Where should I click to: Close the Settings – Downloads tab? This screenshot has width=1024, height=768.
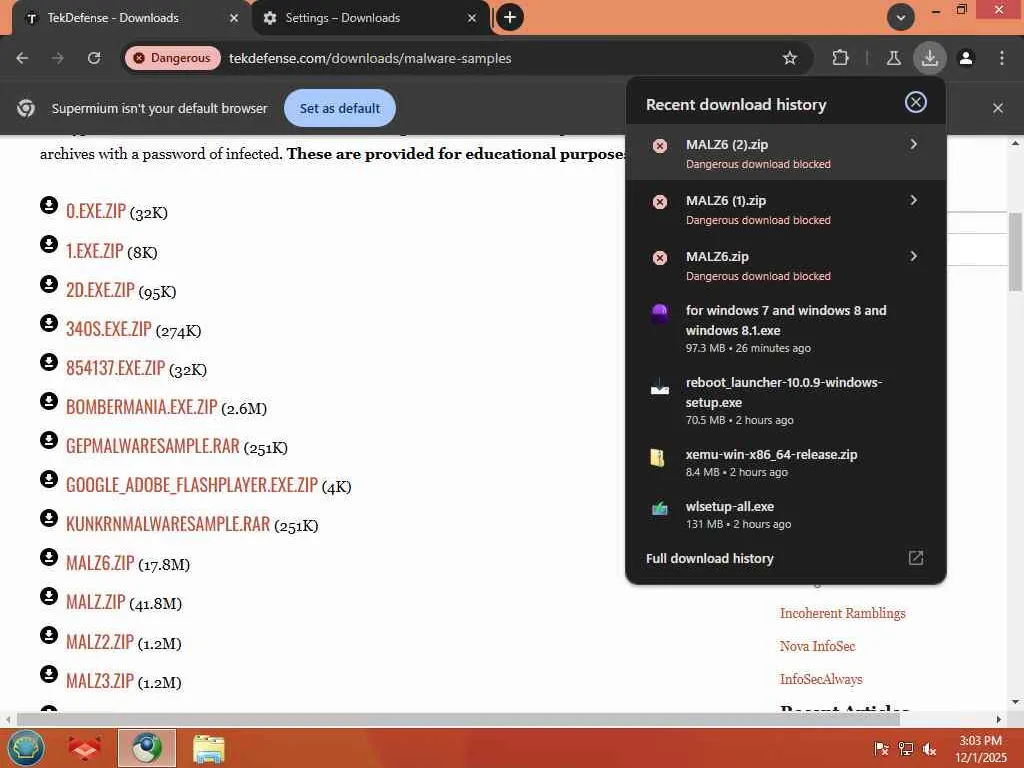472,18
